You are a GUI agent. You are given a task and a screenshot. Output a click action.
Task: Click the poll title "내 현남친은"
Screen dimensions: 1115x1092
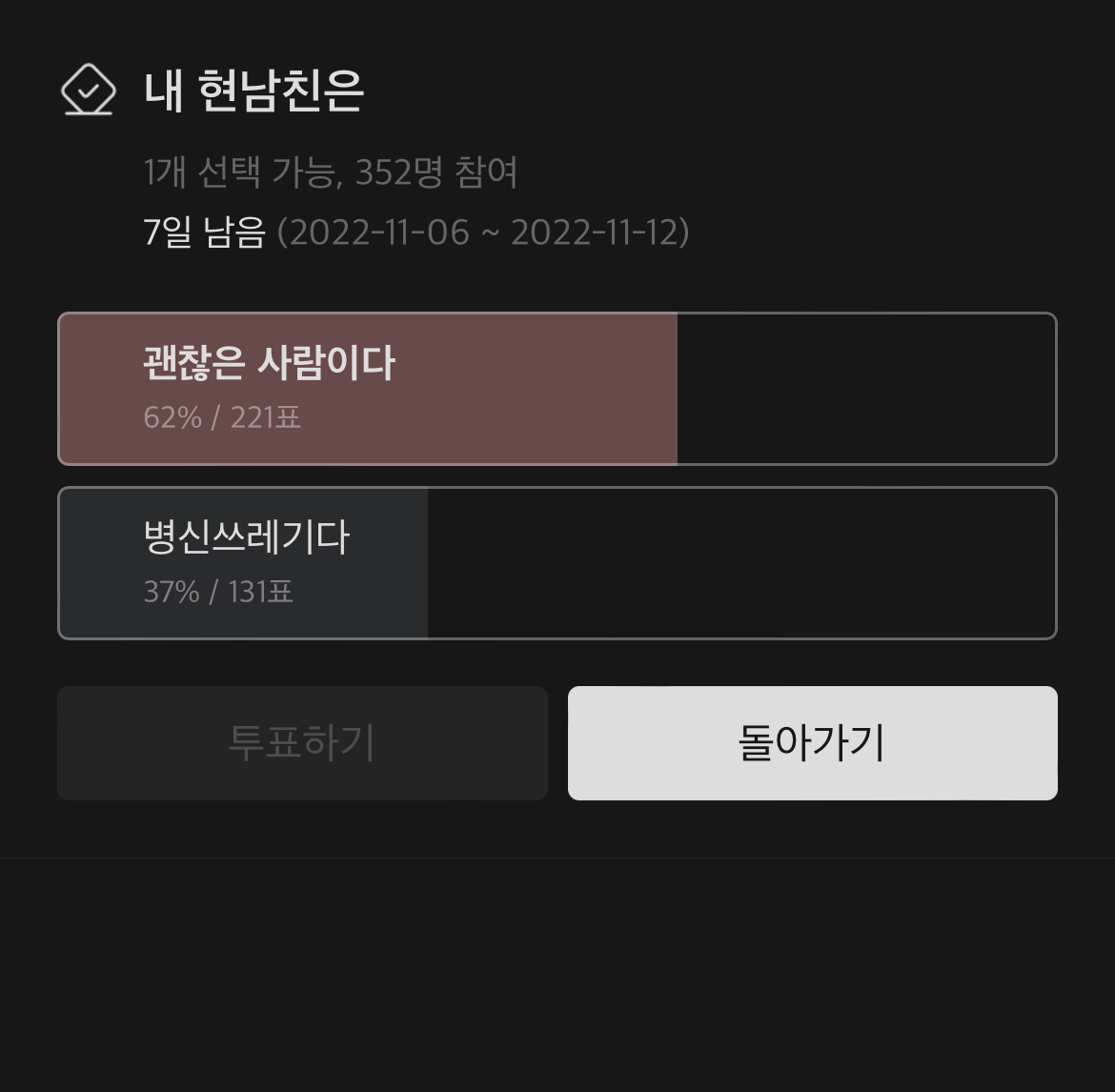click(253, 91)
